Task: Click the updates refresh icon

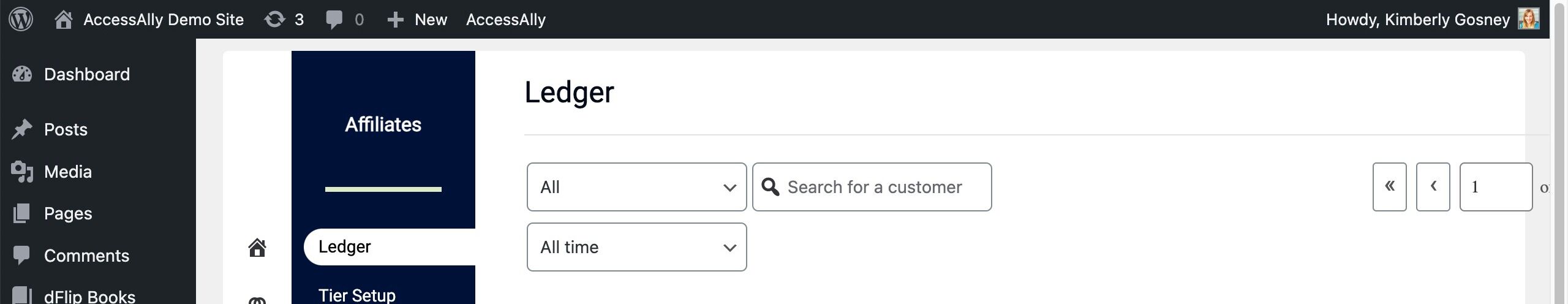Action: pyautogui.click(x=274, y=20)
